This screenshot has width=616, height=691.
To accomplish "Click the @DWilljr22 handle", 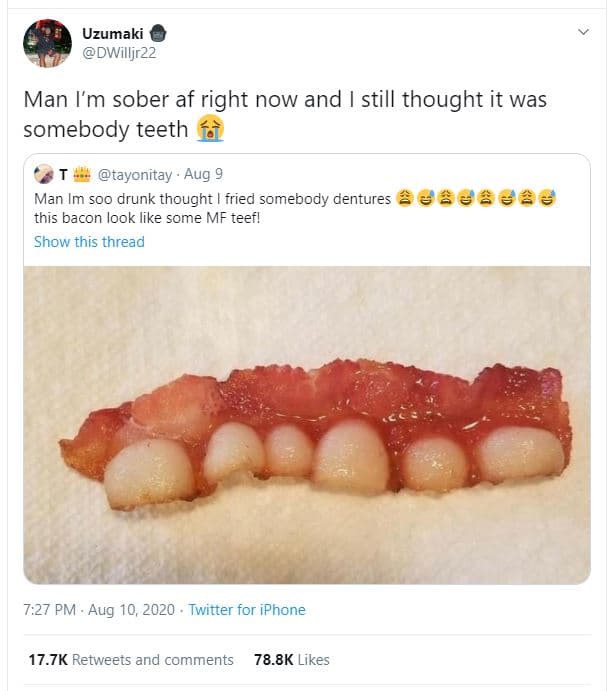I will [x=119, y=53].
